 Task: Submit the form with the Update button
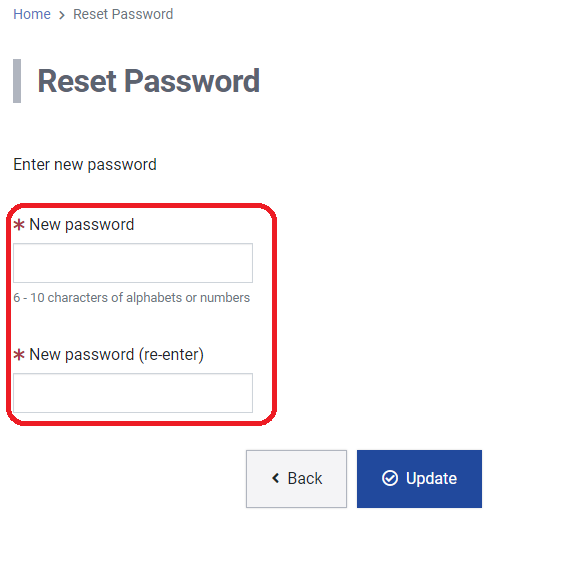pos(419,478)
